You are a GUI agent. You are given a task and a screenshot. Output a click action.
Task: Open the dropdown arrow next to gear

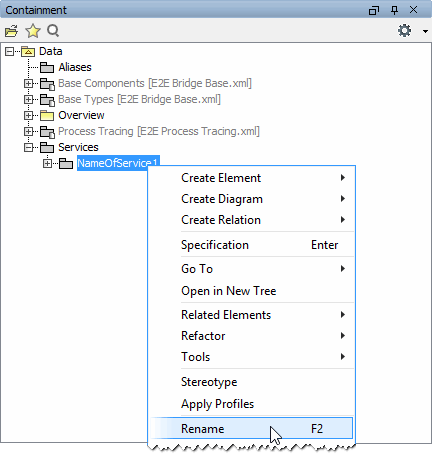[425, 31]
